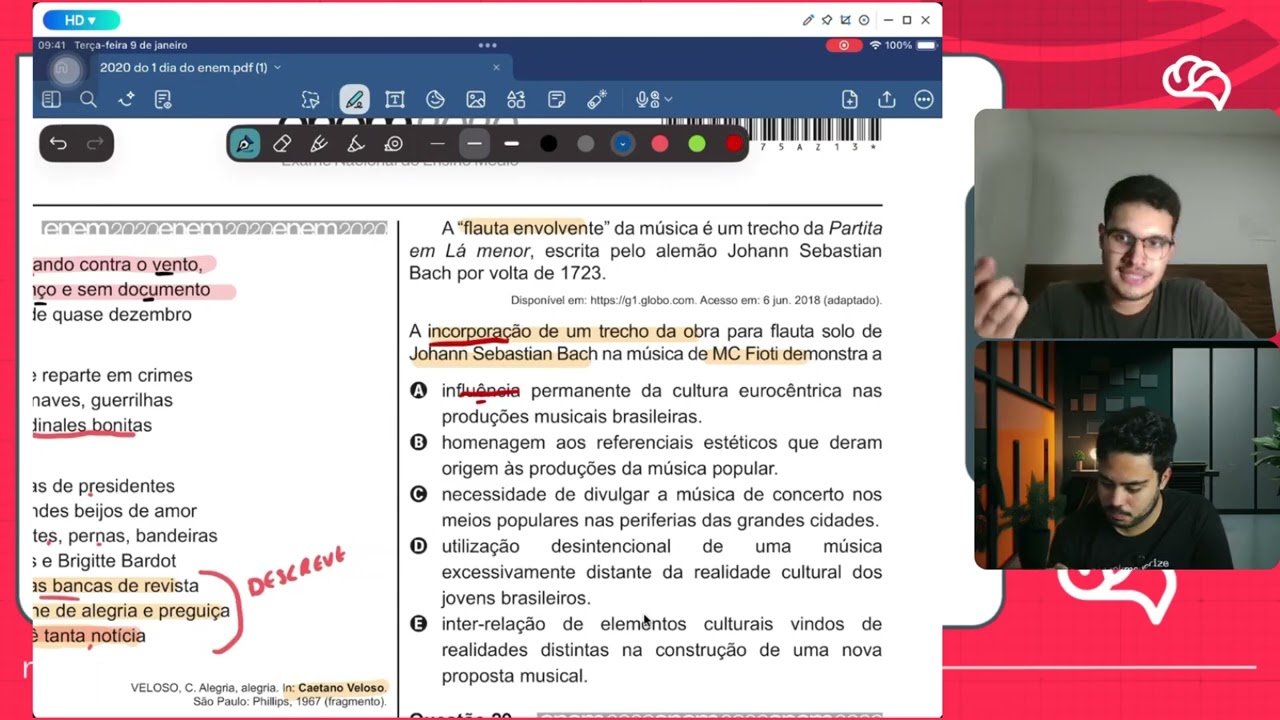Undo the last stroke
Viewport: 1280px width, 720px height.
[58, 144]
